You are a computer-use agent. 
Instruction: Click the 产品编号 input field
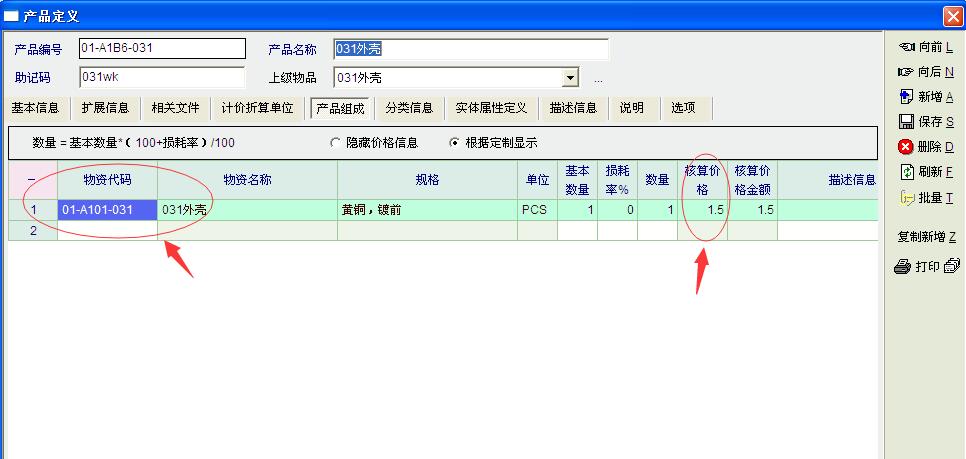tap(161, 48)
